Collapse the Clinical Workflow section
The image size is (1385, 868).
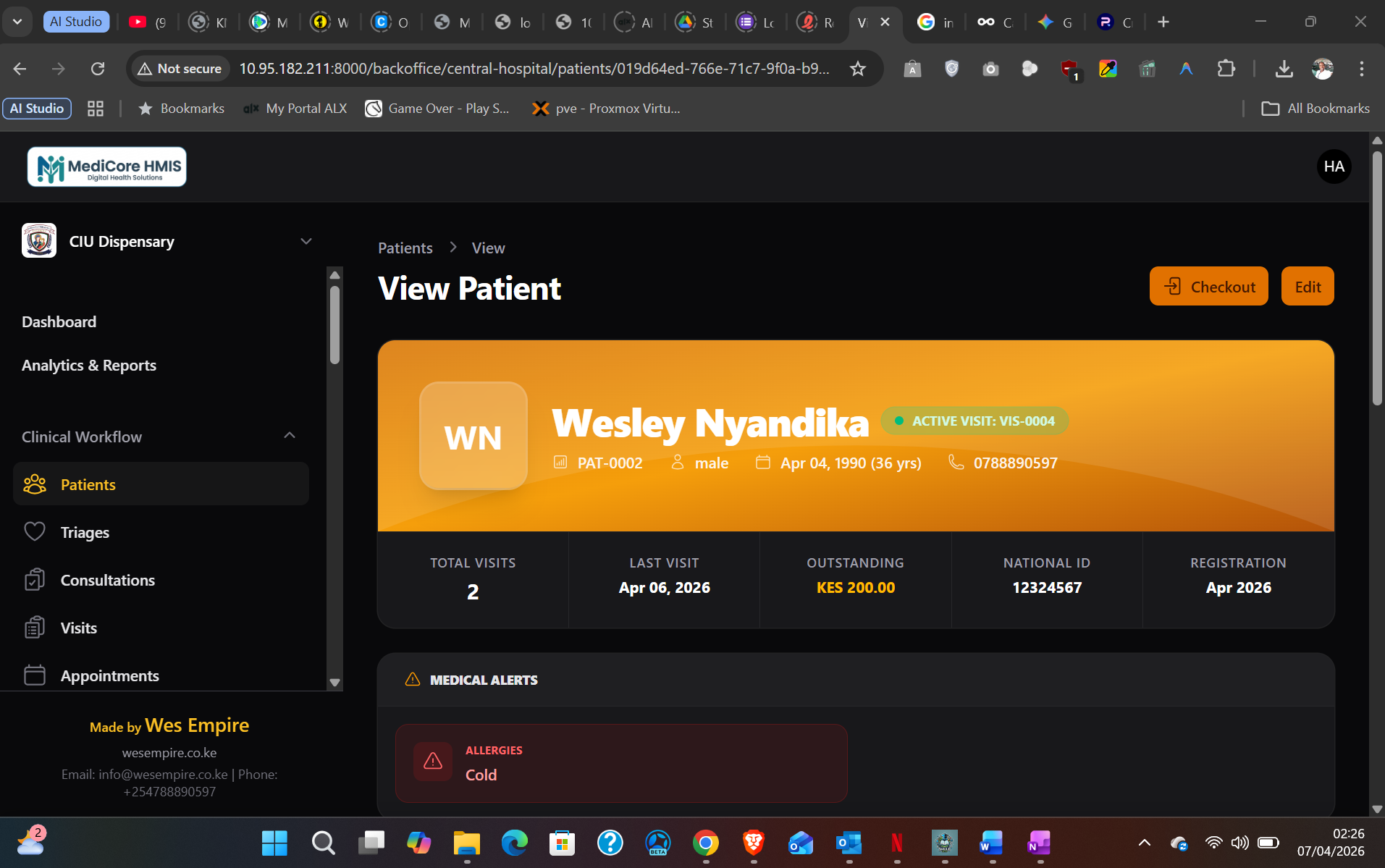click(x=290, y=436)
